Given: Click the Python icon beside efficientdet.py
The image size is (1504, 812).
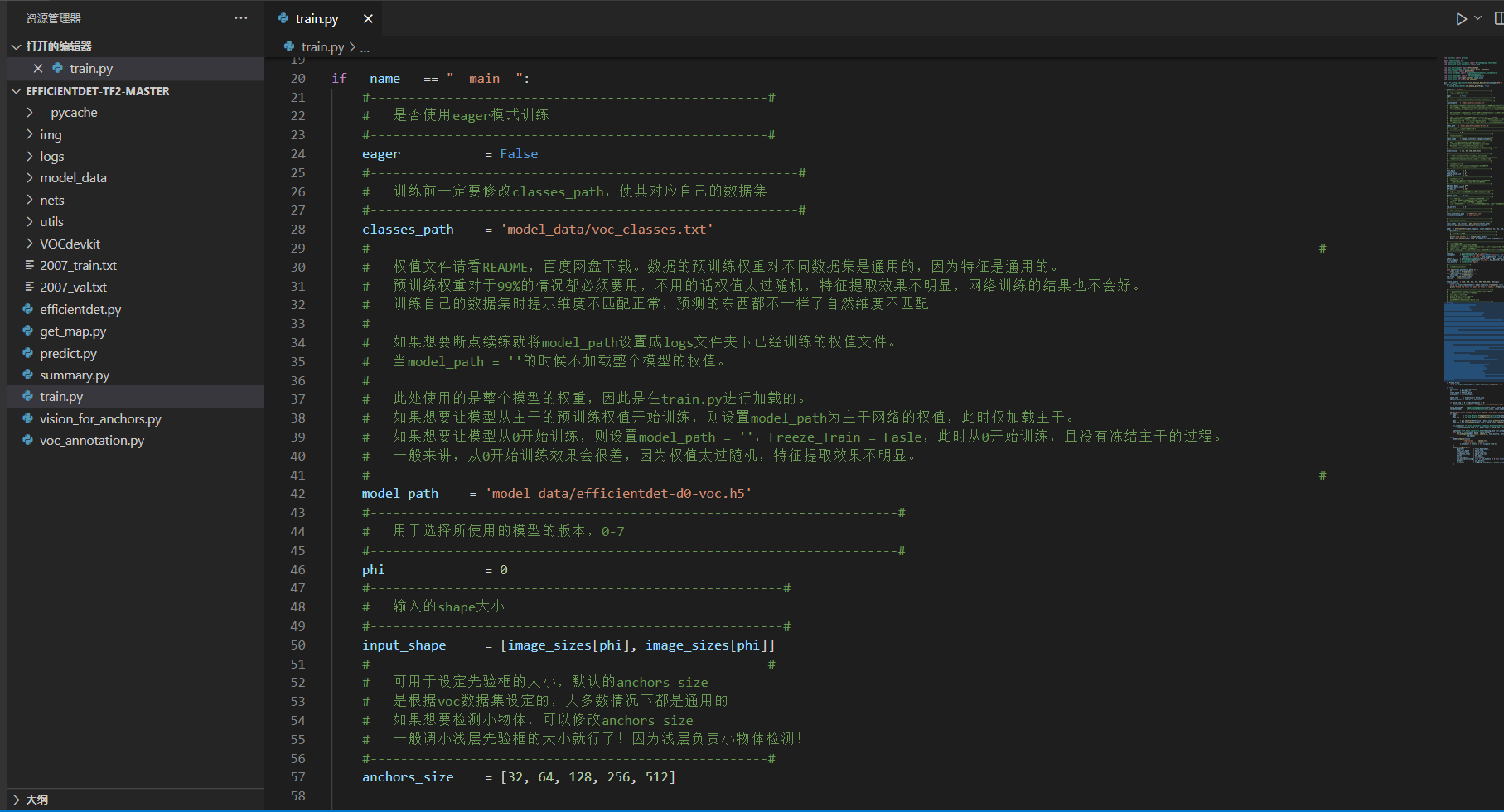Looking at the screenshot, I should 27,309.
